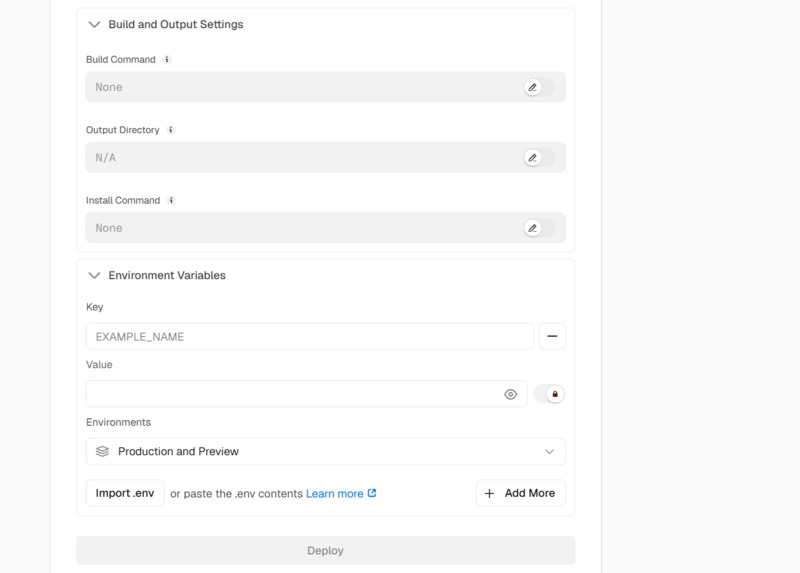Click the Build Command field showing None
This screenshot has width=800, height=573.
(326, 87)
